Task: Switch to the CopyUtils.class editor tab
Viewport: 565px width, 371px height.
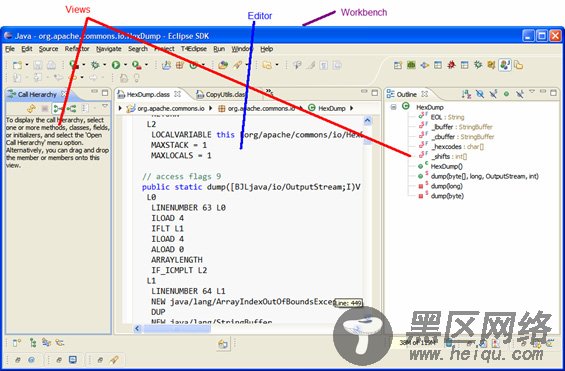Action: (x=221, y=94)
